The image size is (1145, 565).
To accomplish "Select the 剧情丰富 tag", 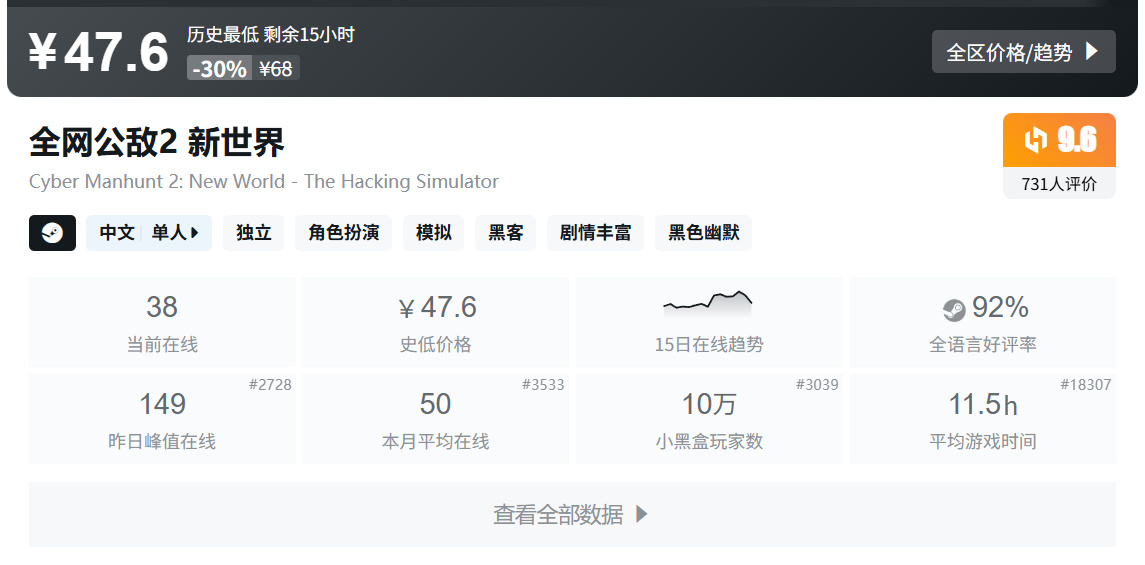I will (x=595, y=233).
